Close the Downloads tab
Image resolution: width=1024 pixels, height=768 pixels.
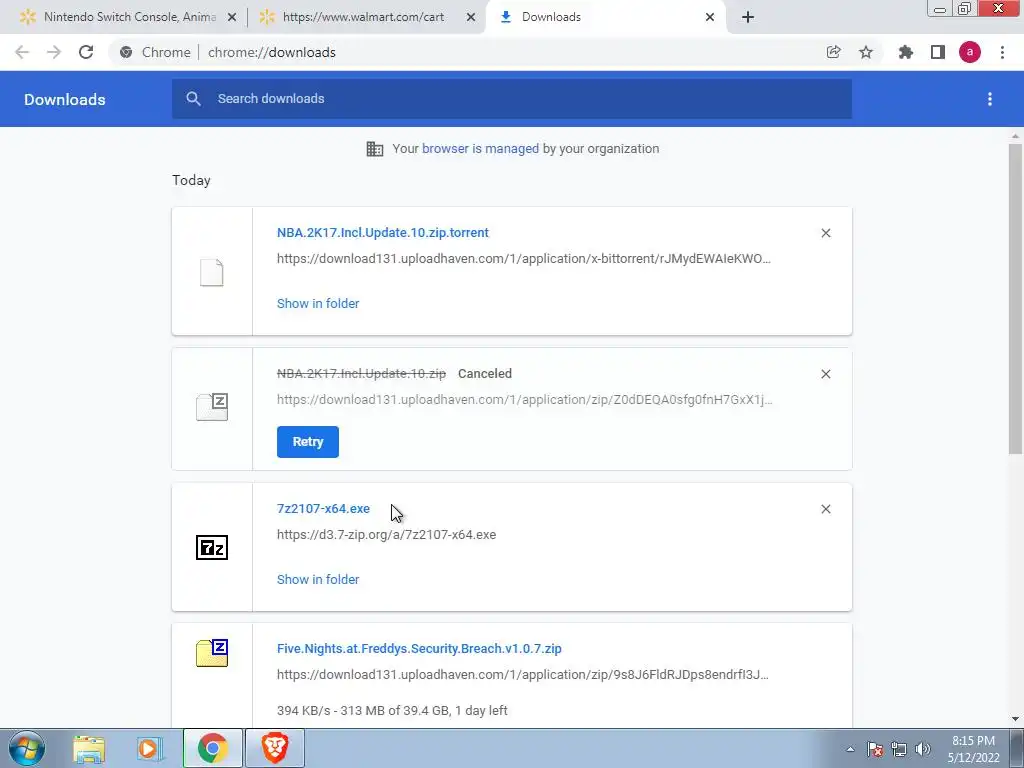[710, 17]
